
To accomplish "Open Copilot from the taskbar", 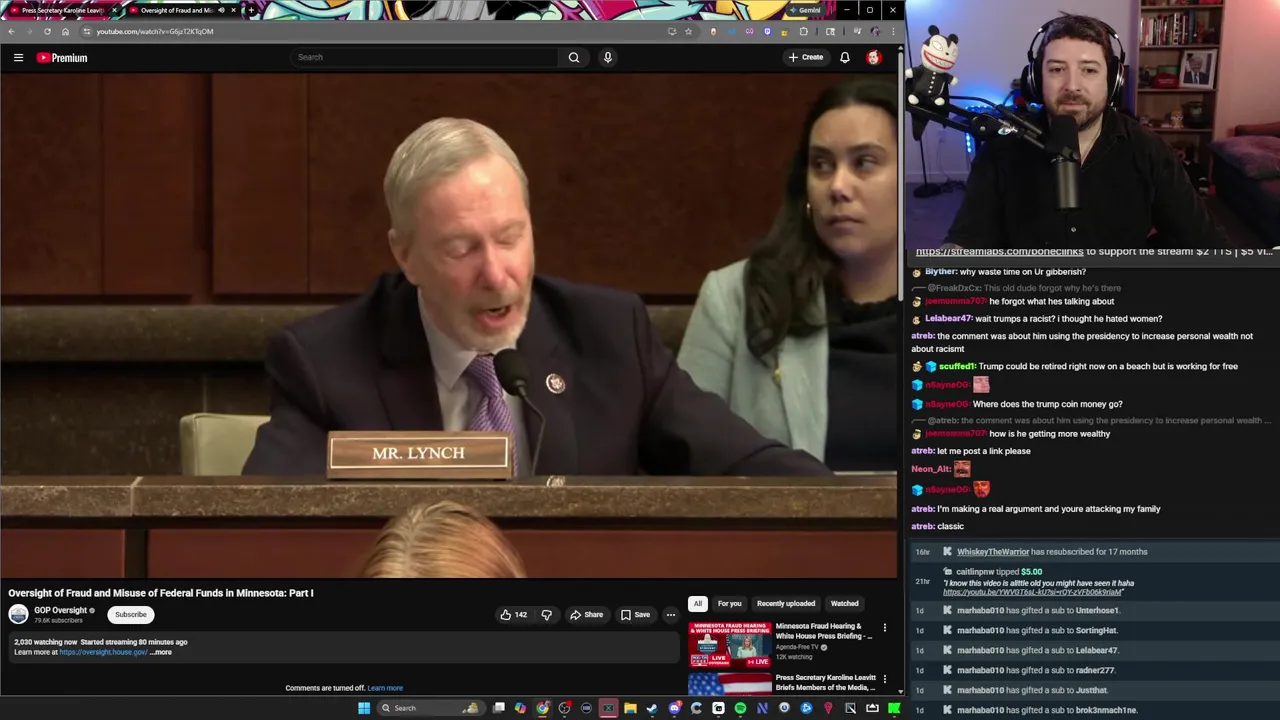I will [520, 708].
